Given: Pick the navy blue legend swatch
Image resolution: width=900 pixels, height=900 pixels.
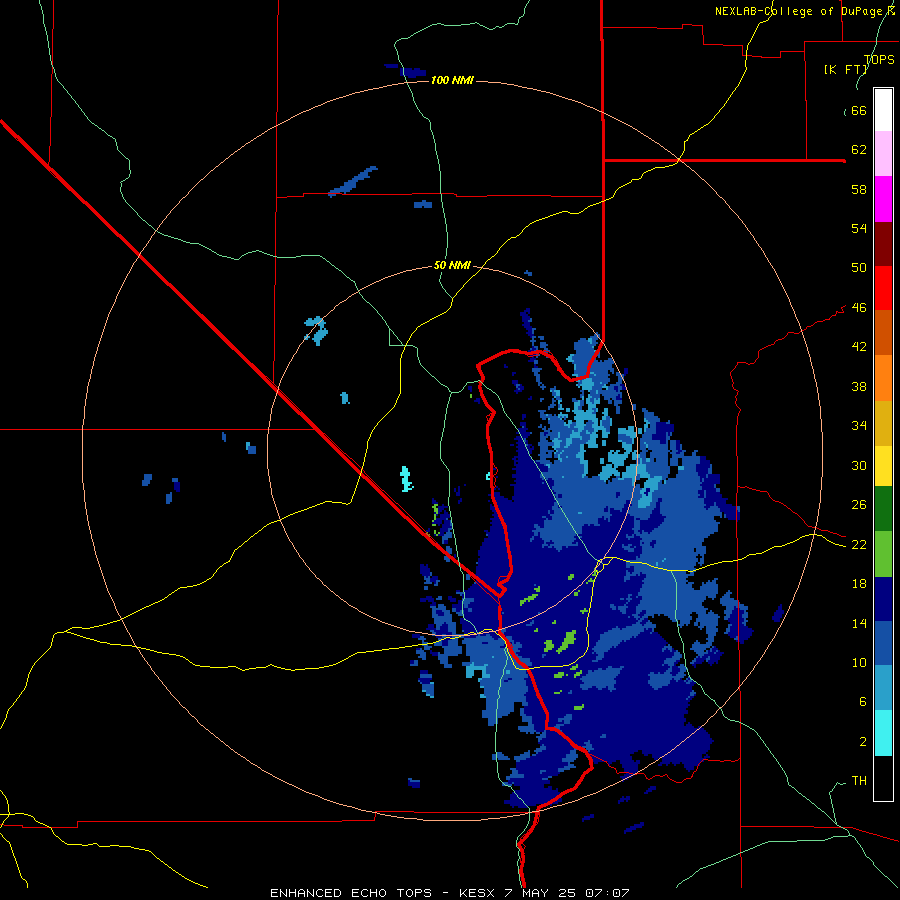Looking at the screenshot, I should (x=883, y=599).
